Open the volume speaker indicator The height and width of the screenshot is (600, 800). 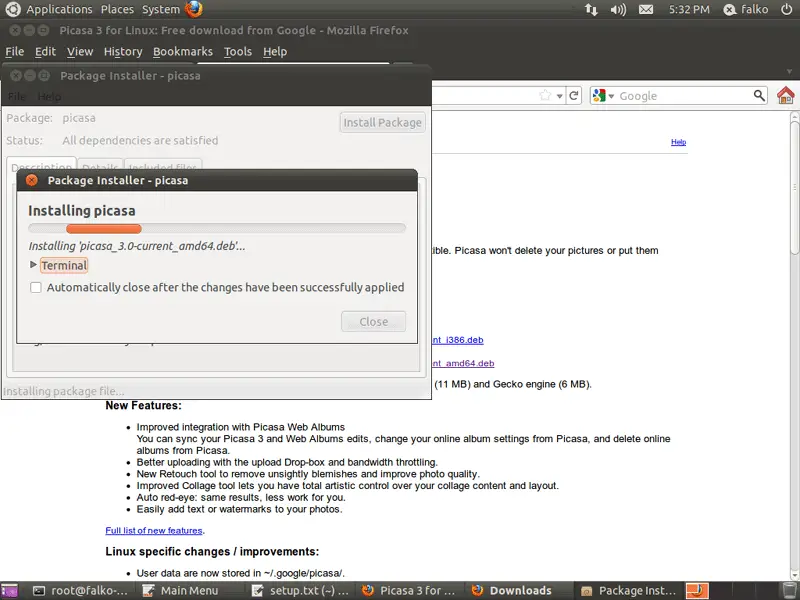coord(618,9)
